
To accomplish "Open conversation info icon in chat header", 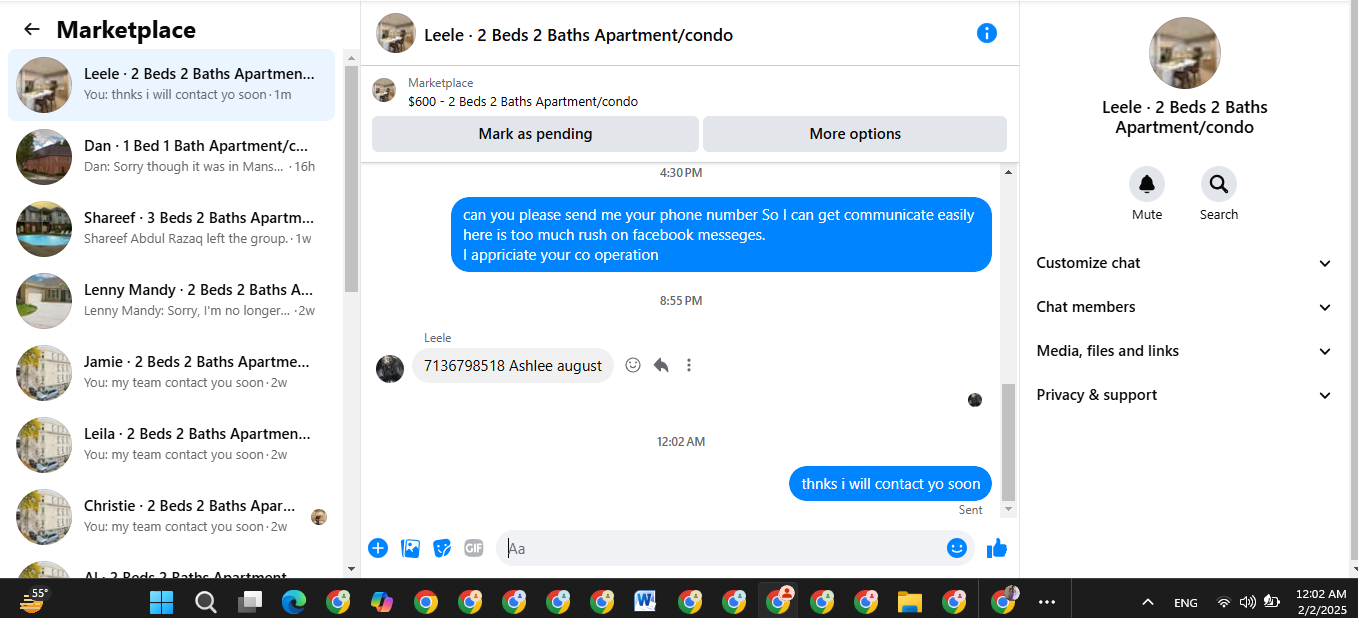I will [986, 34].
